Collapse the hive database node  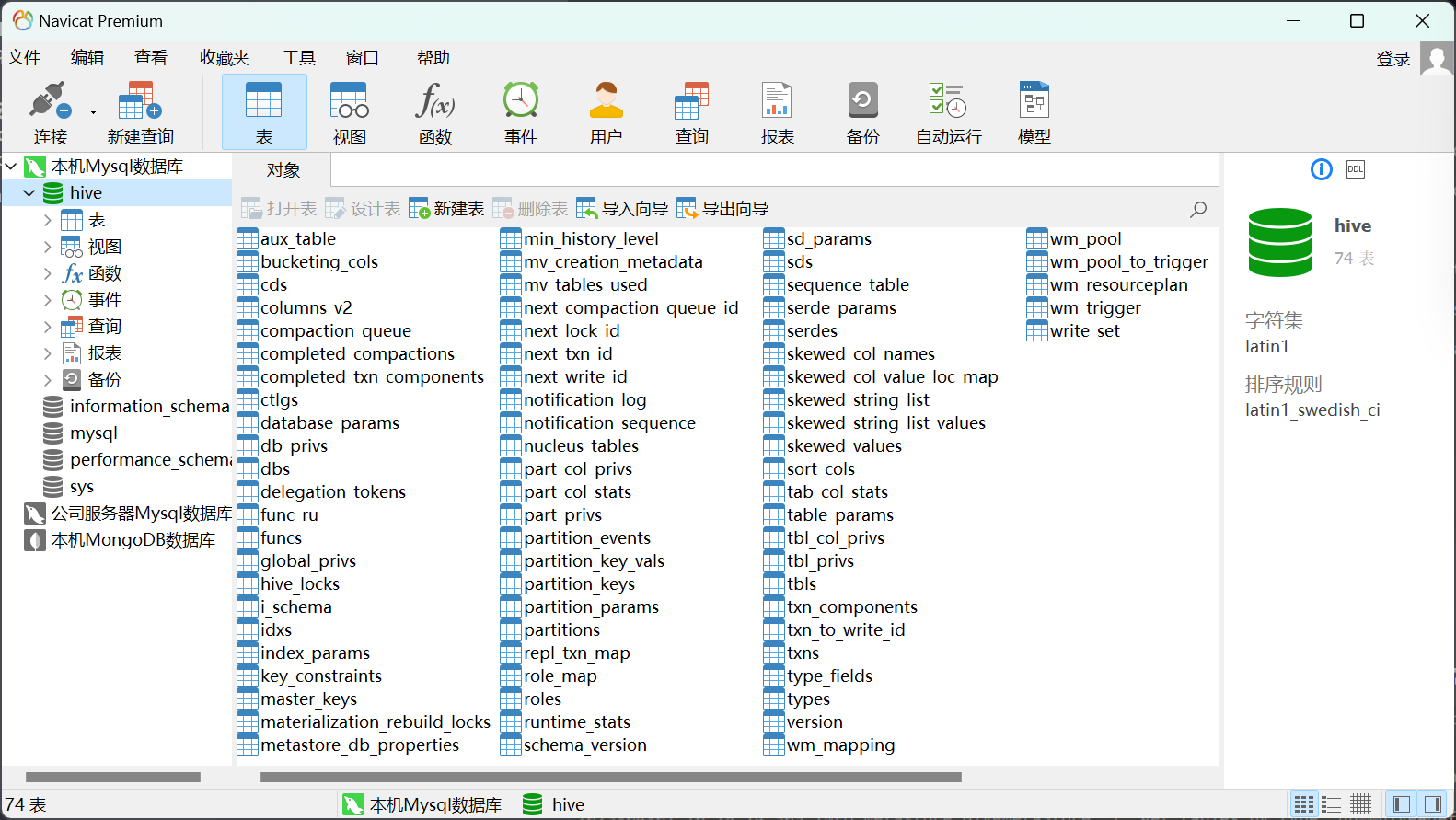(29, 193)
